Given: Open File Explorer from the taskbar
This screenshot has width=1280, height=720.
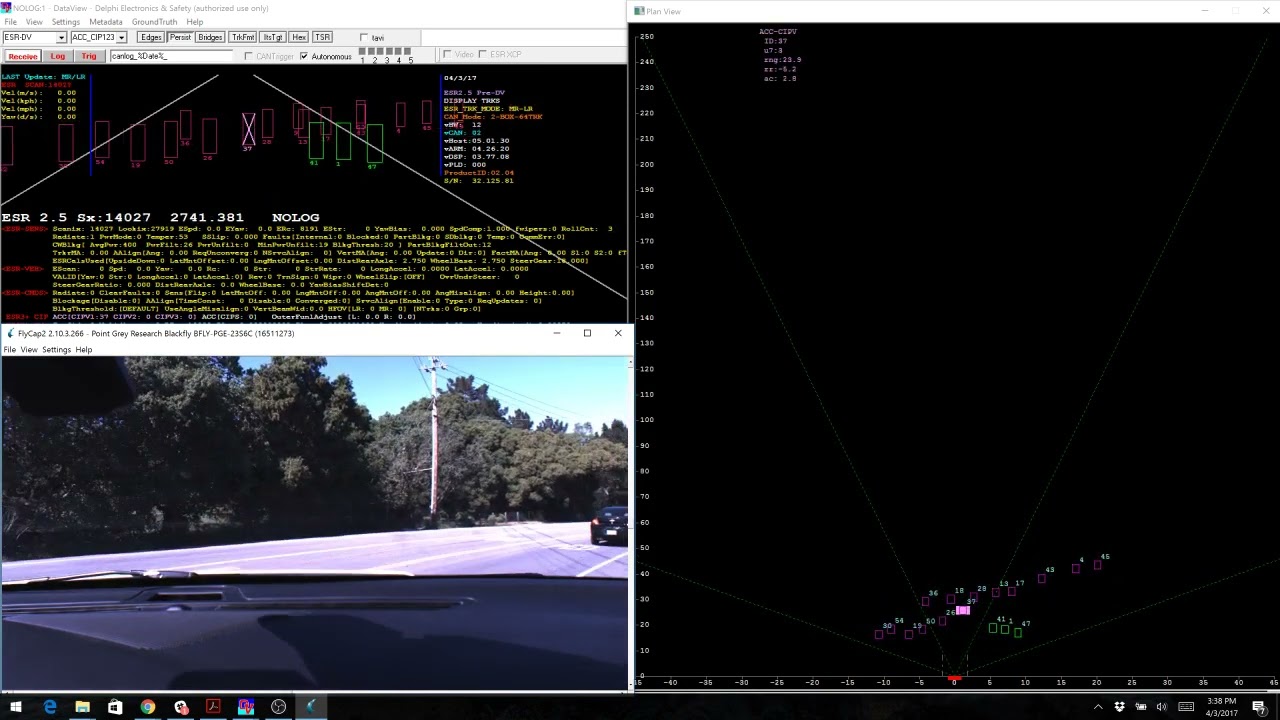Looking at the screenshot, I should (x=82, y=707).
